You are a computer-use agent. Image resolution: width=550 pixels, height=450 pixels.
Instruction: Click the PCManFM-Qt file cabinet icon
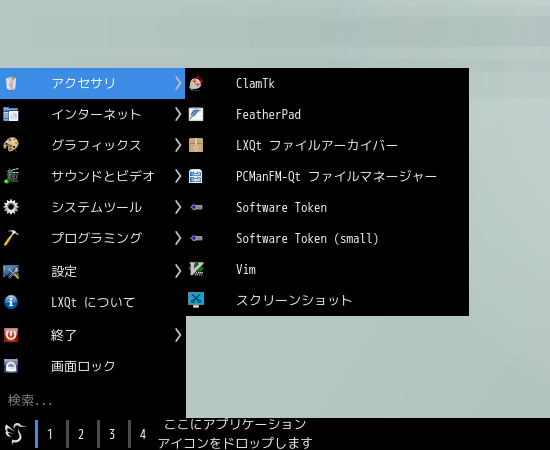[195, 176]
